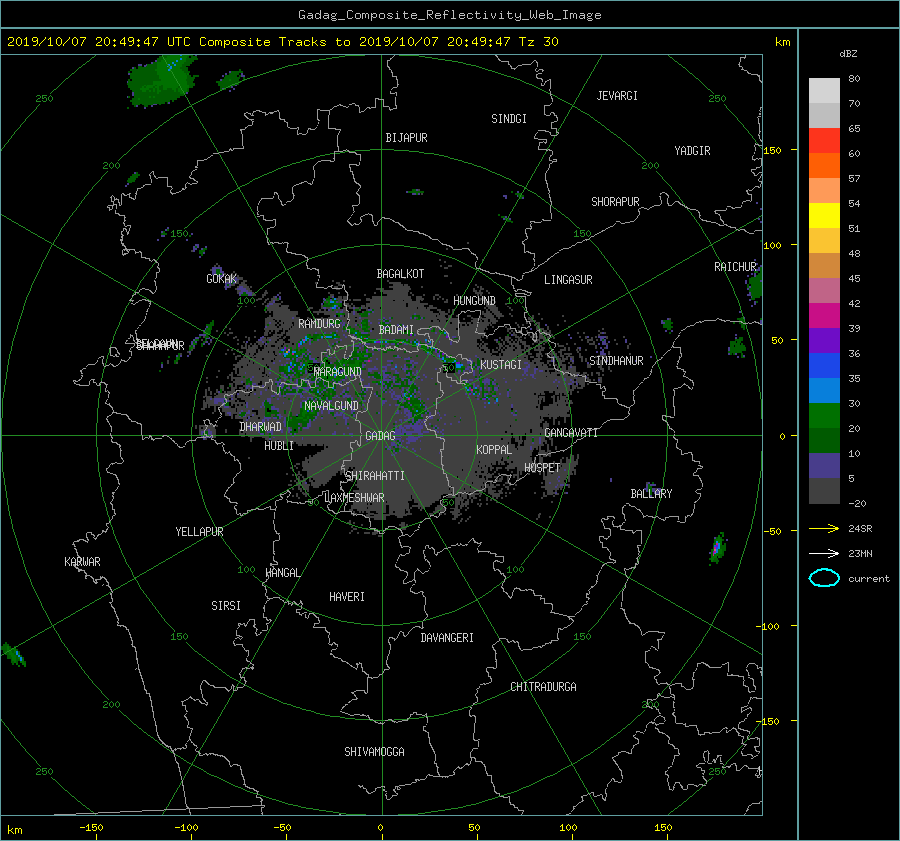The height and width of the screenshot is (841, 900).
Task: Click the JEVARGI city label
Action: tap(617, 96)
